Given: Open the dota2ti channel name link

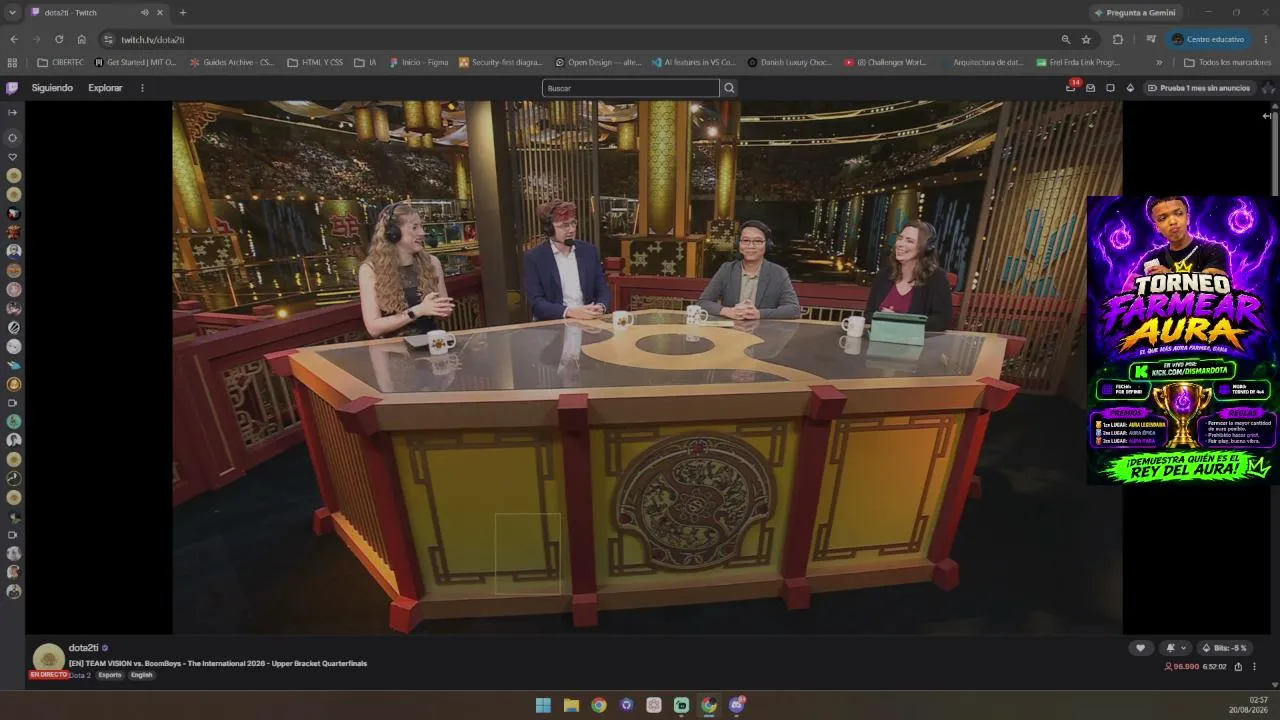Looking at the screenshot, I should [83, 648].
